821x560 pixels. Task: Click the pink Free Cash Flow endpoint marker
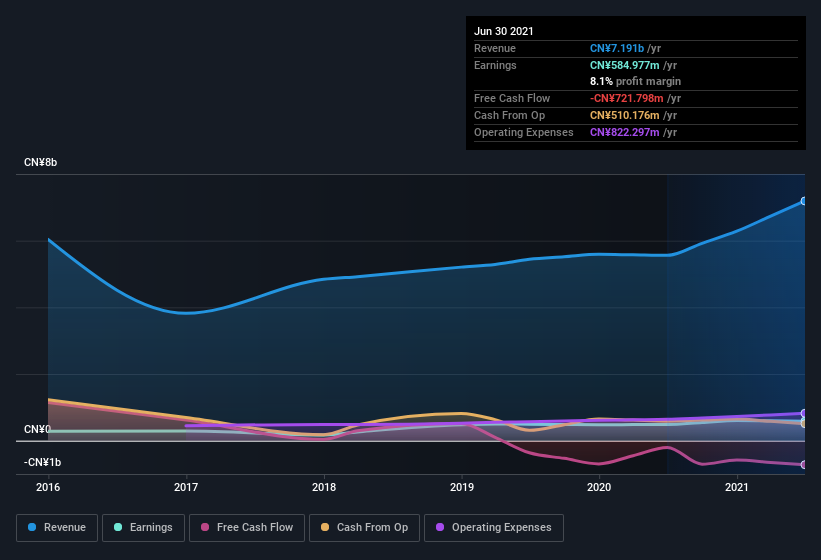point(804,464)
